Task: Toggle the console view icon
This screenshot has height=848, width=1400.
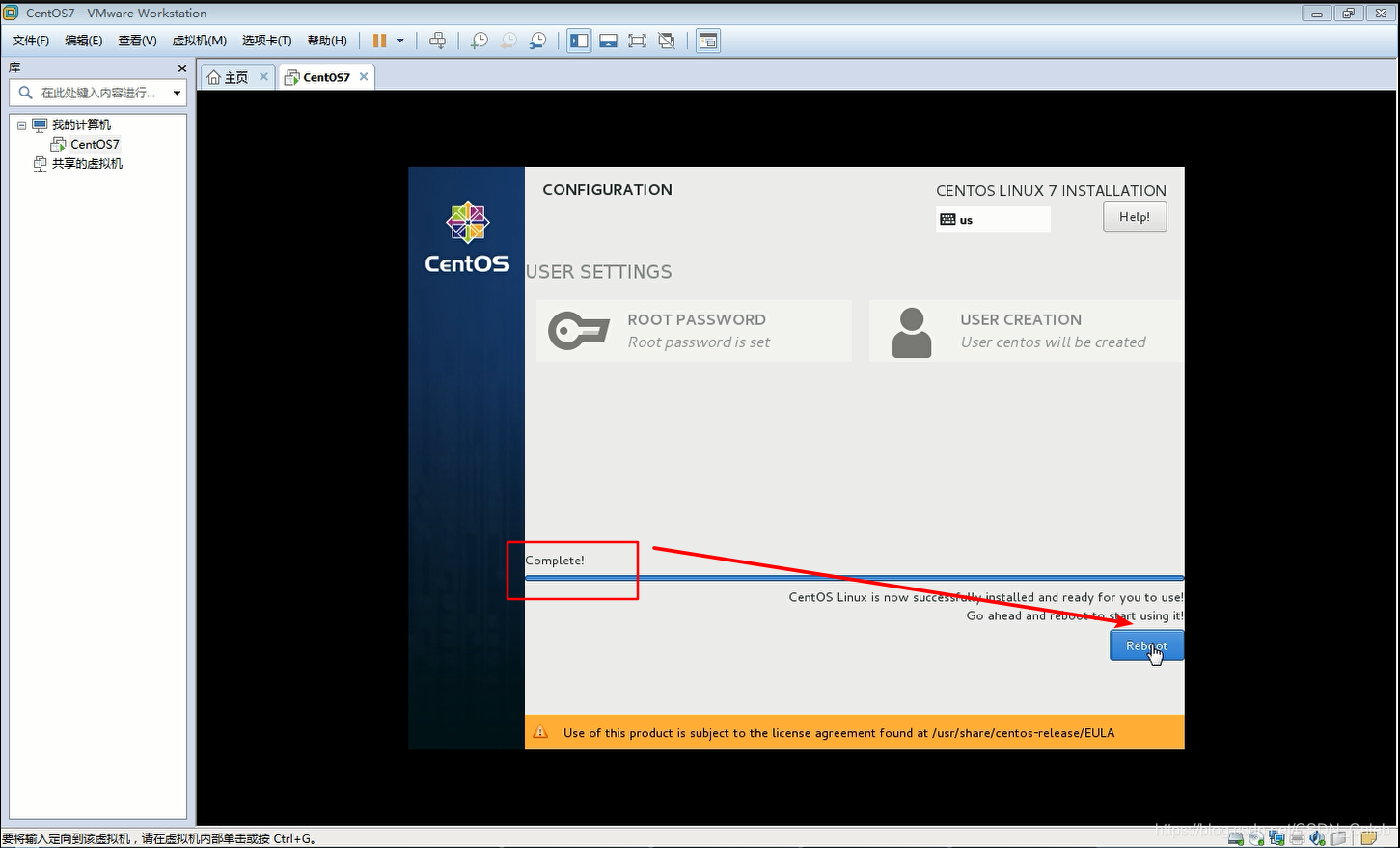Action: 708,41
